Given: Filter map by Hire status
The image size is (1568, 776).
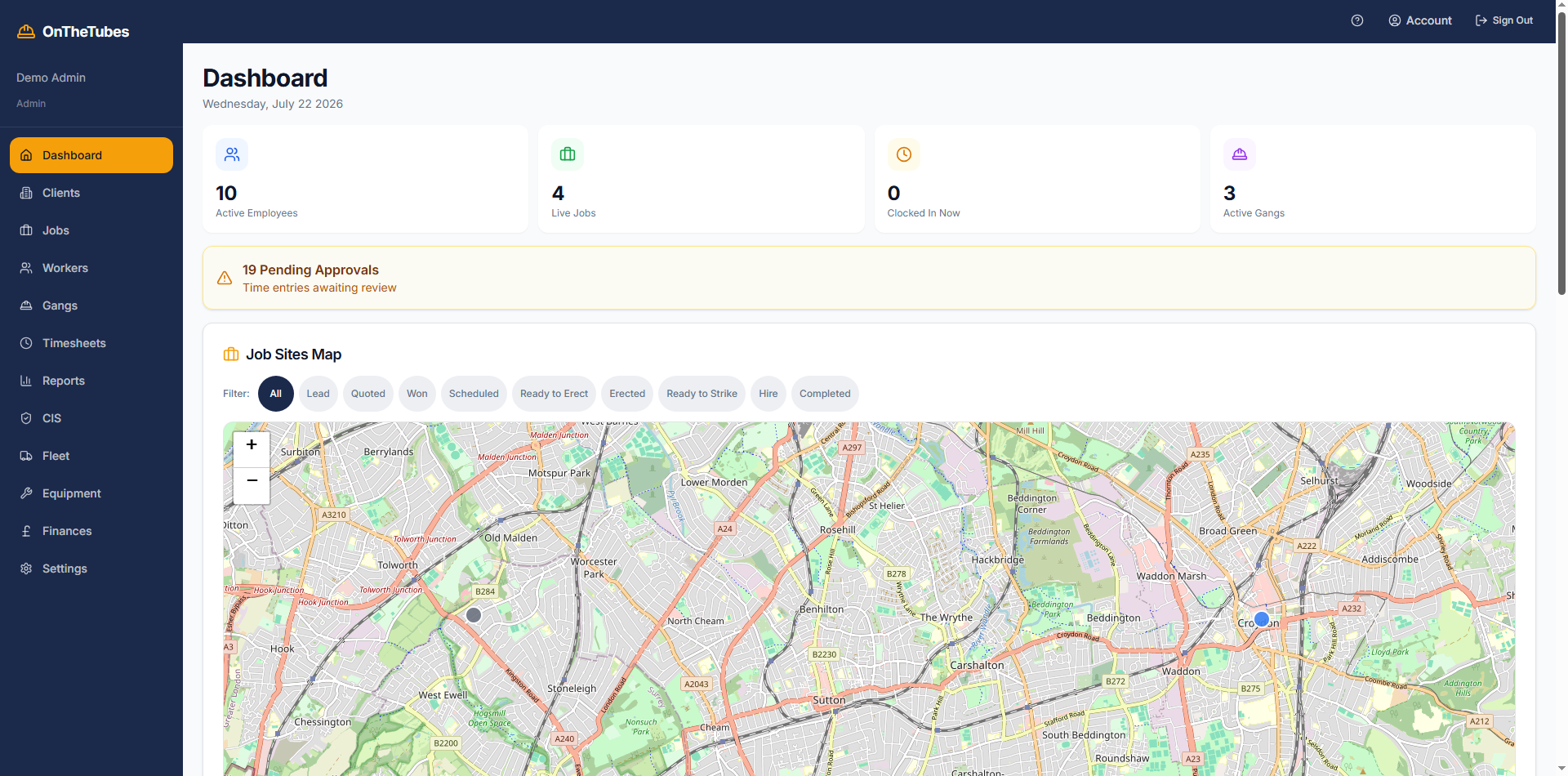Looking at the screenshot, I should point(768,394).
